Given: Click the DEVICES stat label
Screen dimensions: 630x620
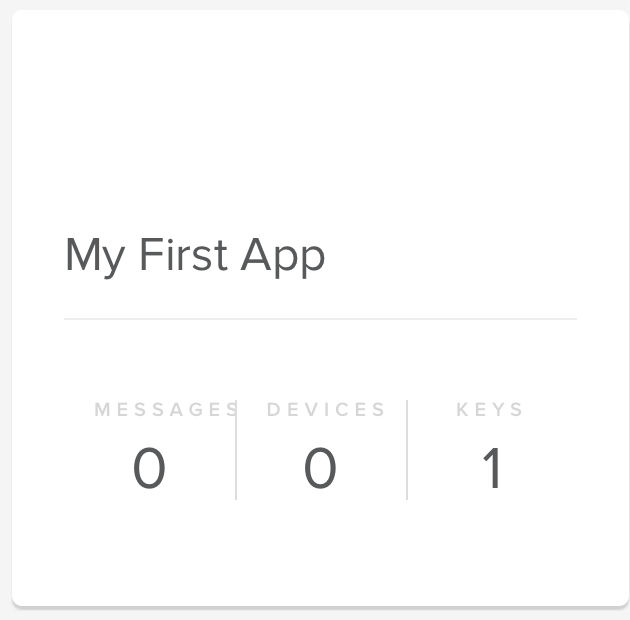Looking at the screenshot, I should click(326, 409).
